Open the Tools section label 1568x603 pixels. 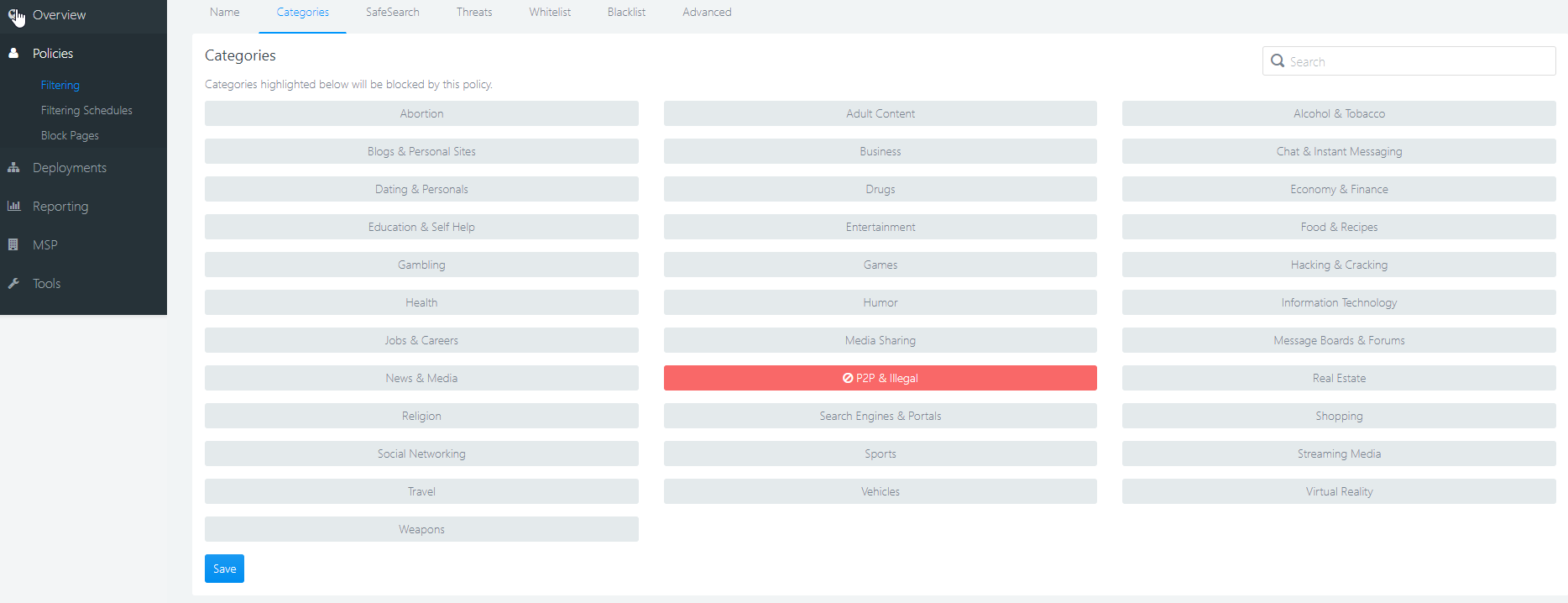pos(47,284)
